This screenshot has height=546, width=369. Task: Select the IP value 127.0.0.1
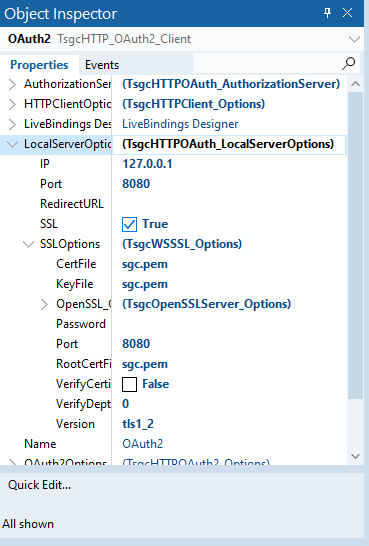(147, 164)
